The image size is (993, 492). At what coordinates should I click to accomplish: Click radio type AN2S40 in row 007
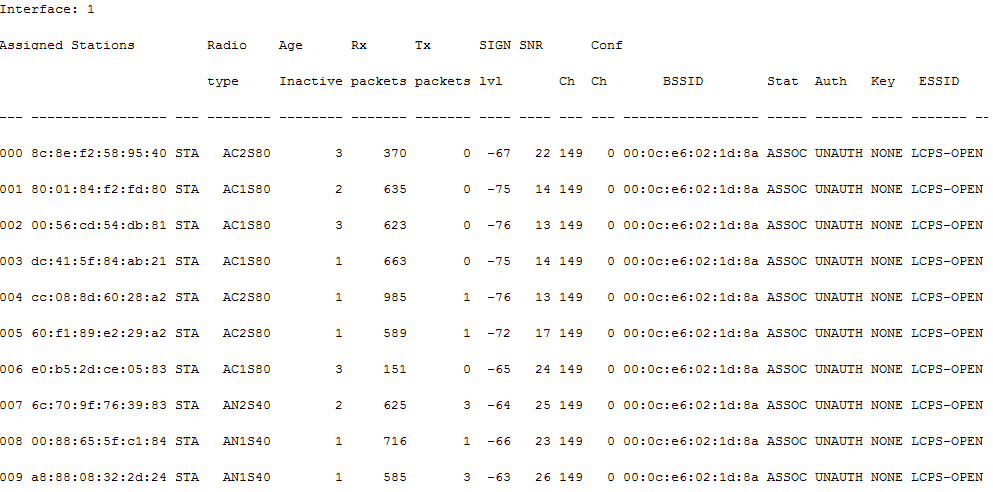point(246,405)
